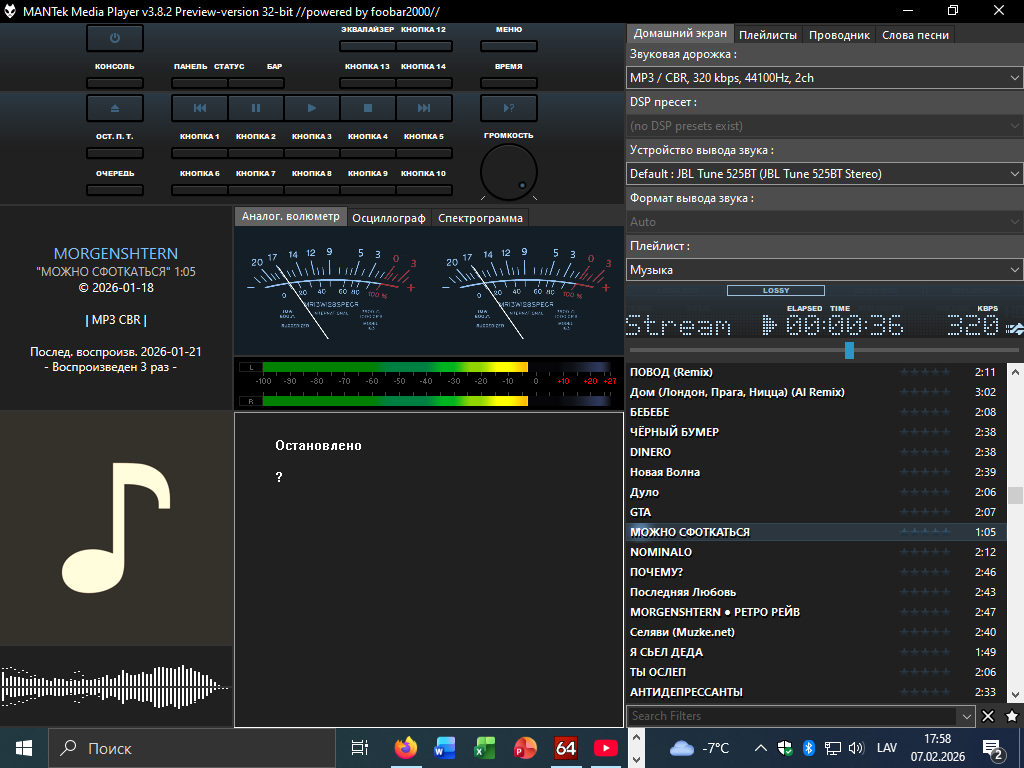Viewport: 1024px width, 768px height.
Task: Toggle the Консоль button
Action: point(114,83)
